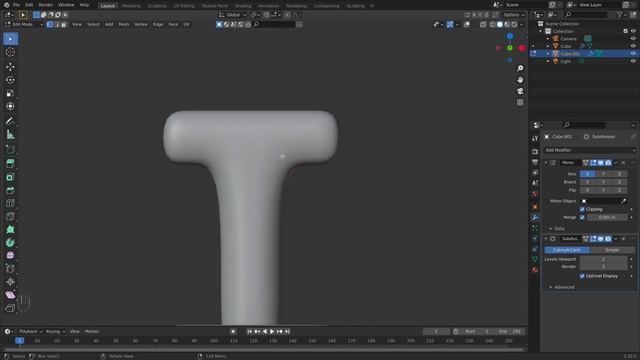The height and width of the screenshot is (360, 640).
Task: Switch to face select mode
Action: tap(64, 24)
